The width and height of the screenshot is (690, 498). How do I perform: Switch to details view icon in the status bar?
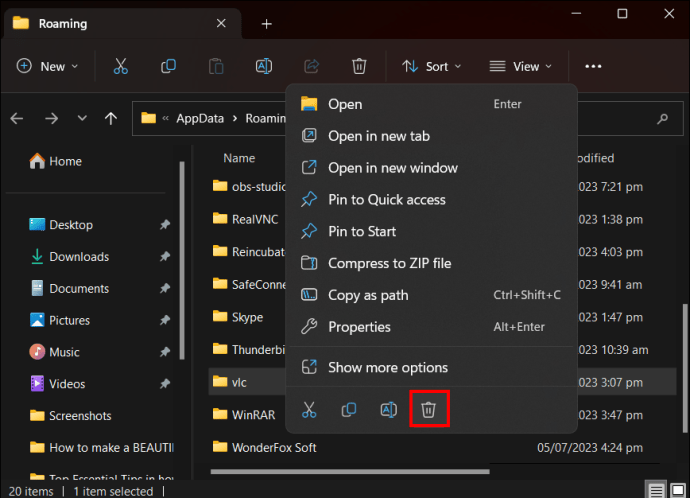pos(656,491)
